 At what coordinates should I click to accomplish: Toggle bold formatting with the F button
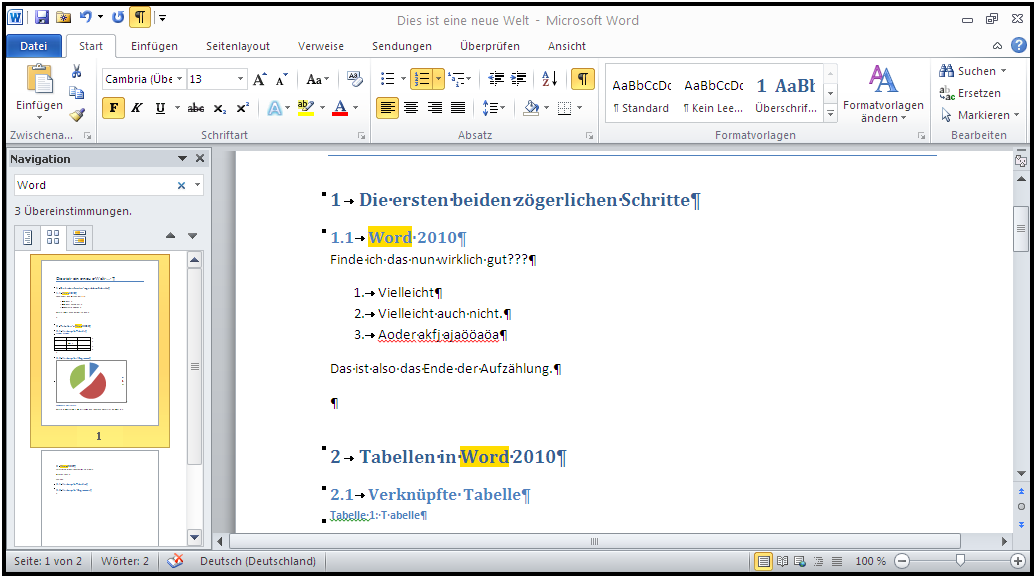click(114, 108)
